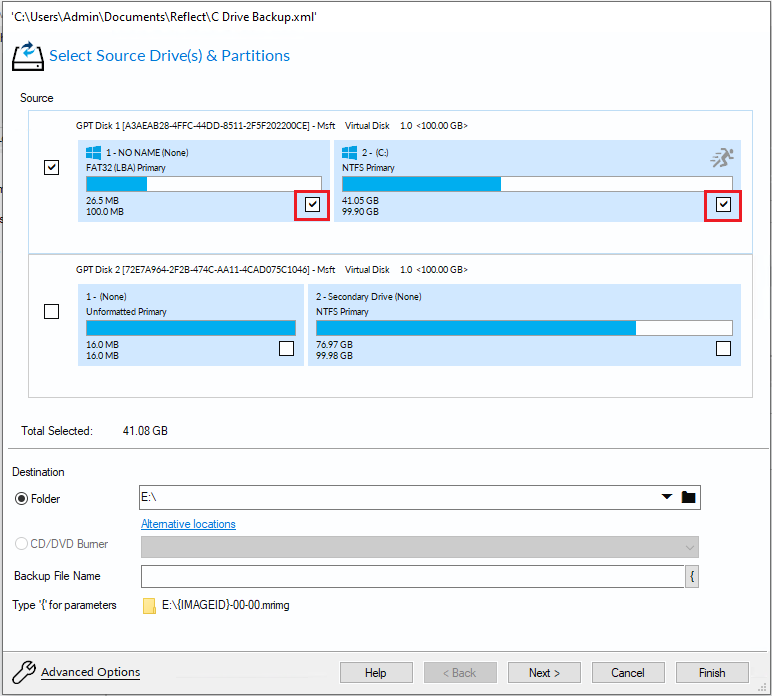Viewport: 772px width, 696px height.
Task: Check the GPT Disk 2 checkbox
Action: (x=52, y=312)
